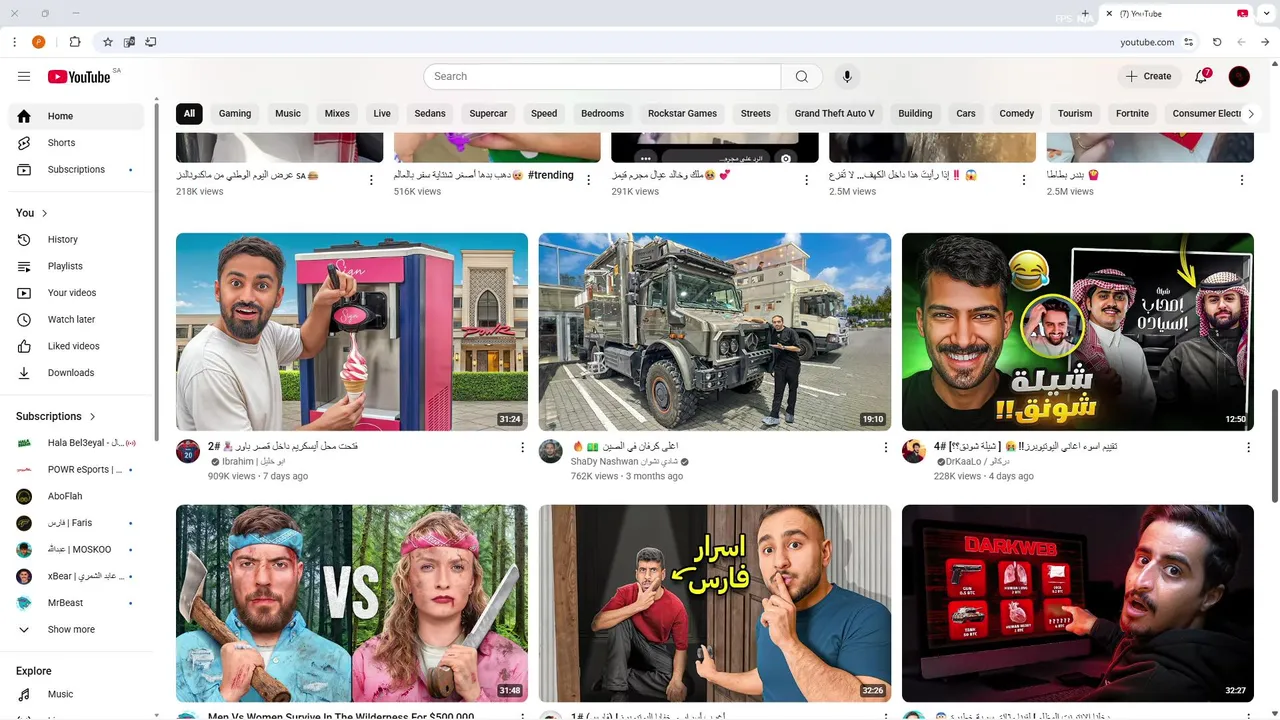Open History in the sidebar
The height and width of the screenshot is (720, 1280).
(77, 240)
